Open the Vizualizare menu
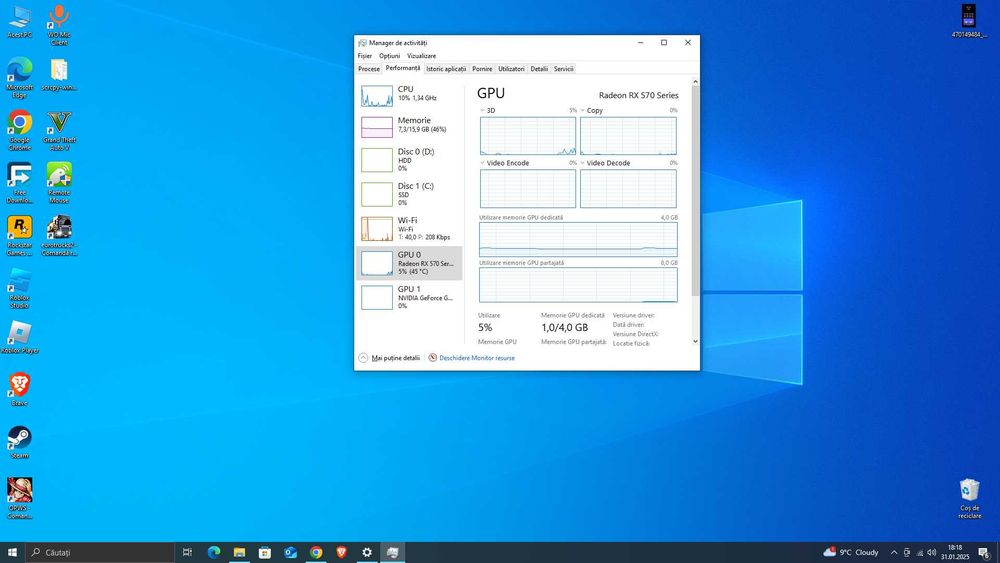 422,56
